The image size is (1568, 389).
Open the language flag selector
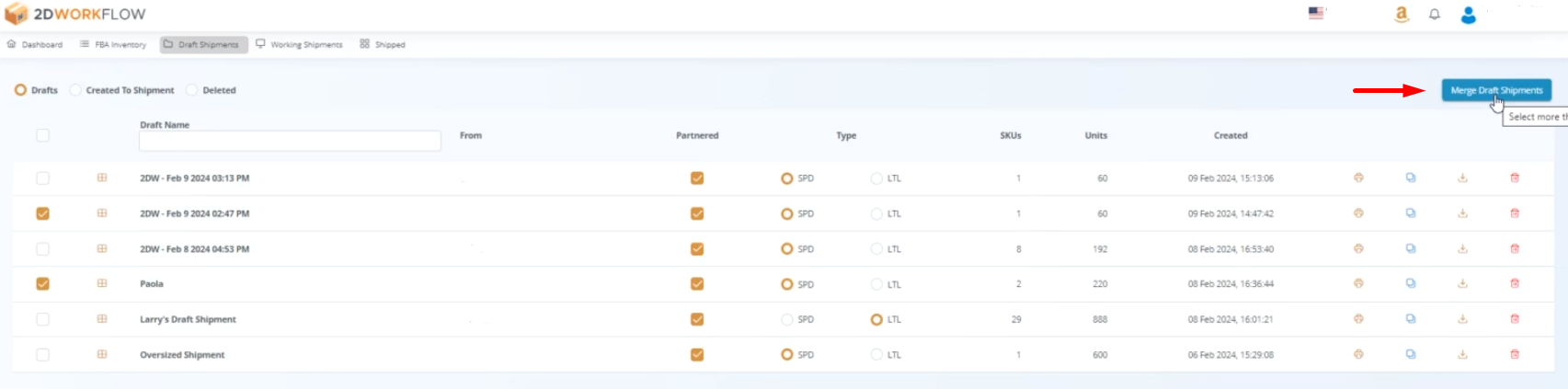(1316, 14)
